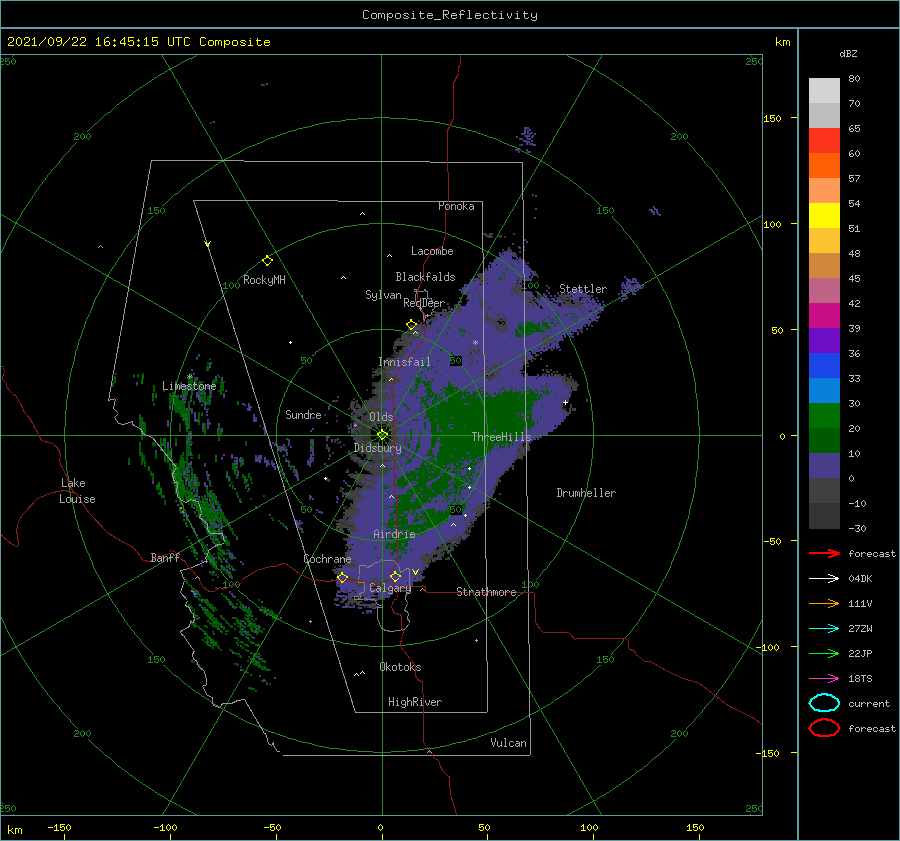
Task: Pick the green 22JP arrow icon
Action: (824, 653)
